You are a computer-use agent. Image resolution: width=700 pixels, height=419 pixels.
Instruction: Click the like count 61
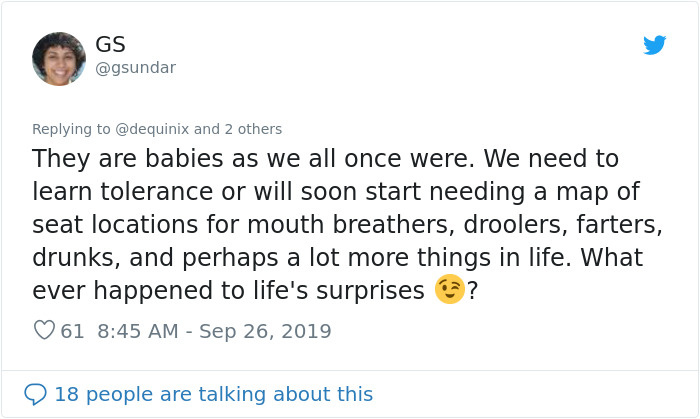coord(73,331)
